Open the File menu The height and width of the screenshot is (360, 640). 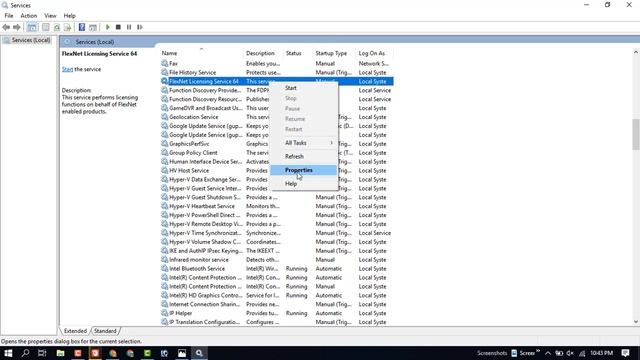(9, 16)
